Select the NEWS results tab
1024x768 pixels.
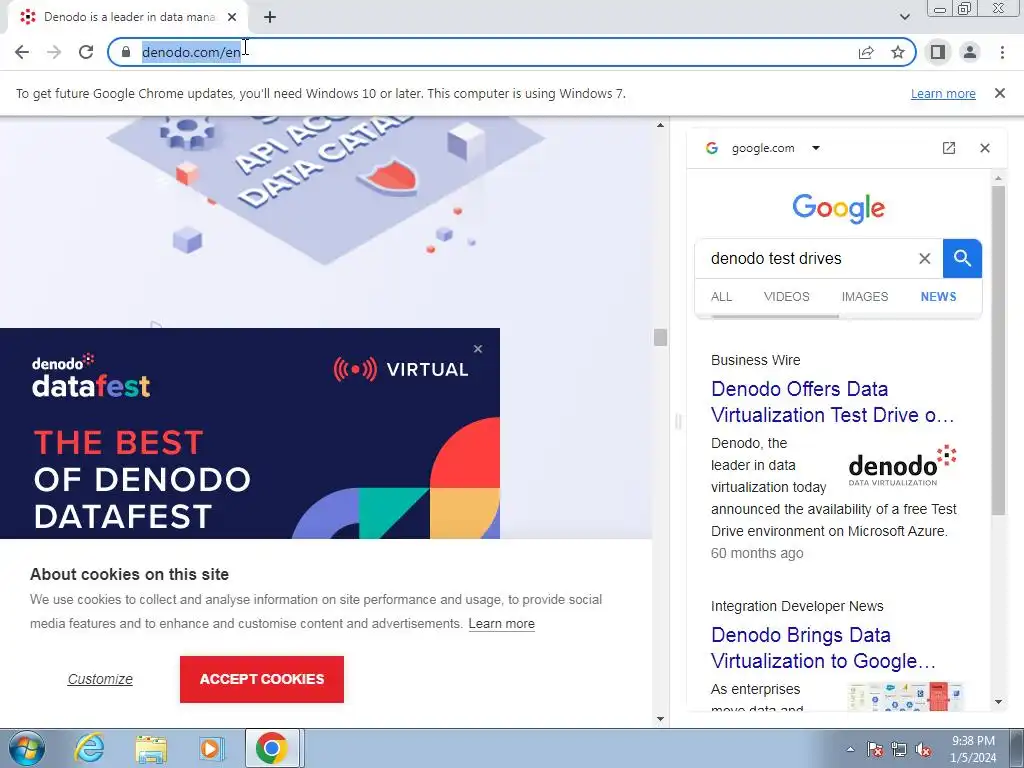(x=938, y=296)
